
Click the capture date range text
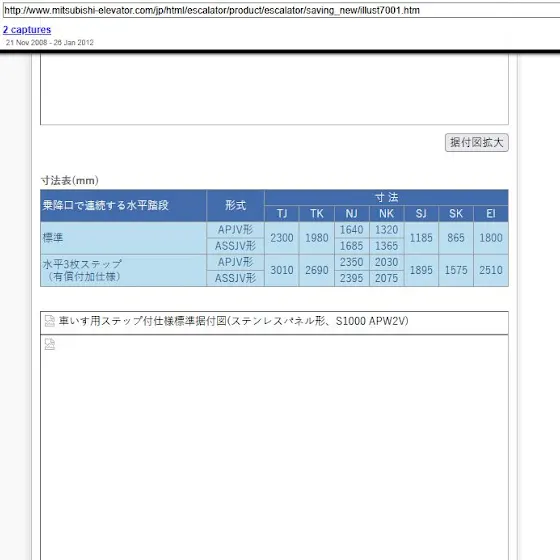coord(50,42)
